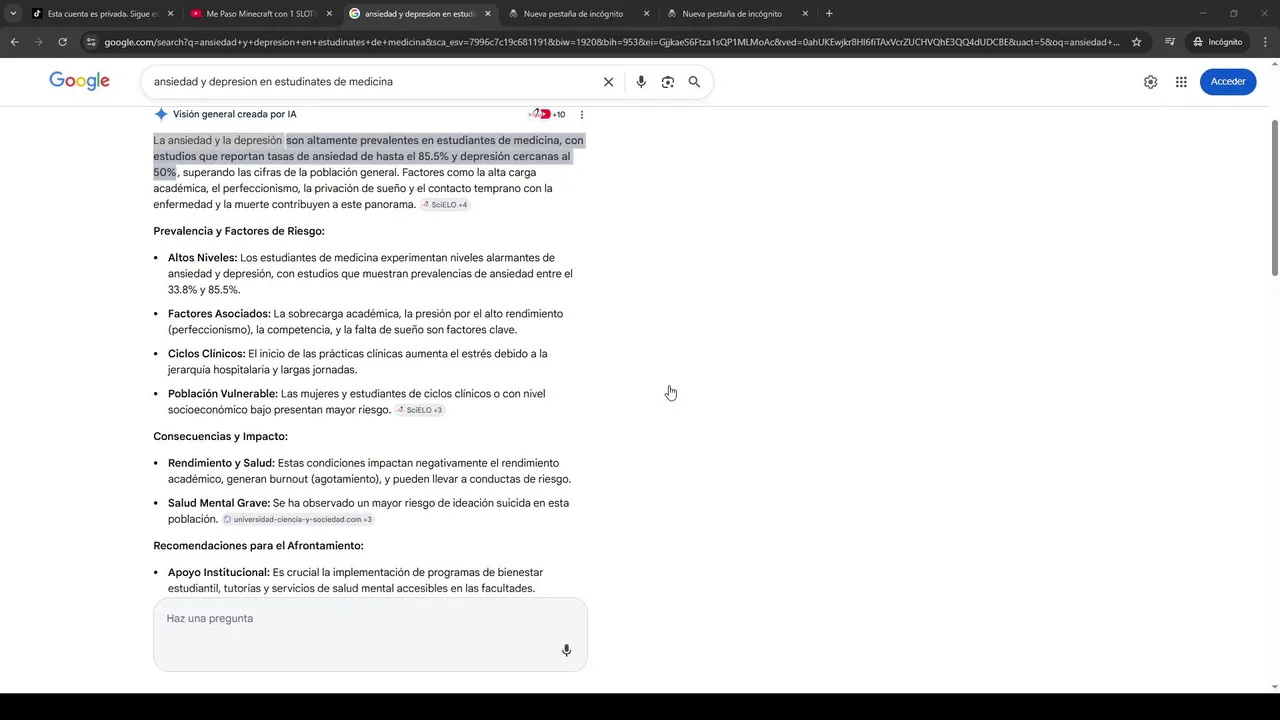This screenshot has height=720, width=1280.
Task: Close the last incognito new tab
Action: tap(805, 14)
